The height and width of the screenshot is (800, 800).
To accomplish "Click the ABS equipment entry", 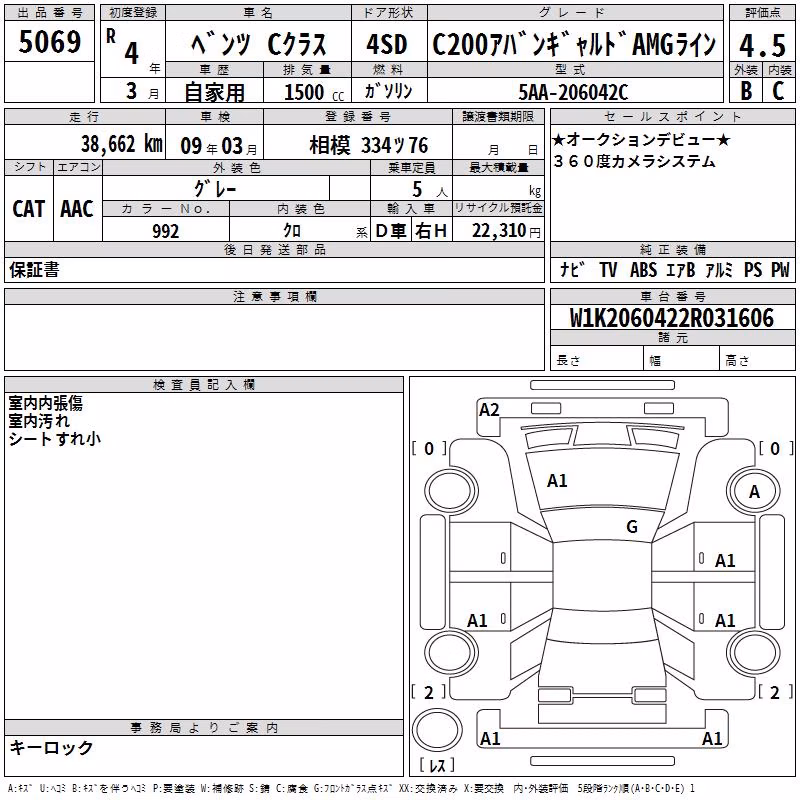I will (643, 270).
